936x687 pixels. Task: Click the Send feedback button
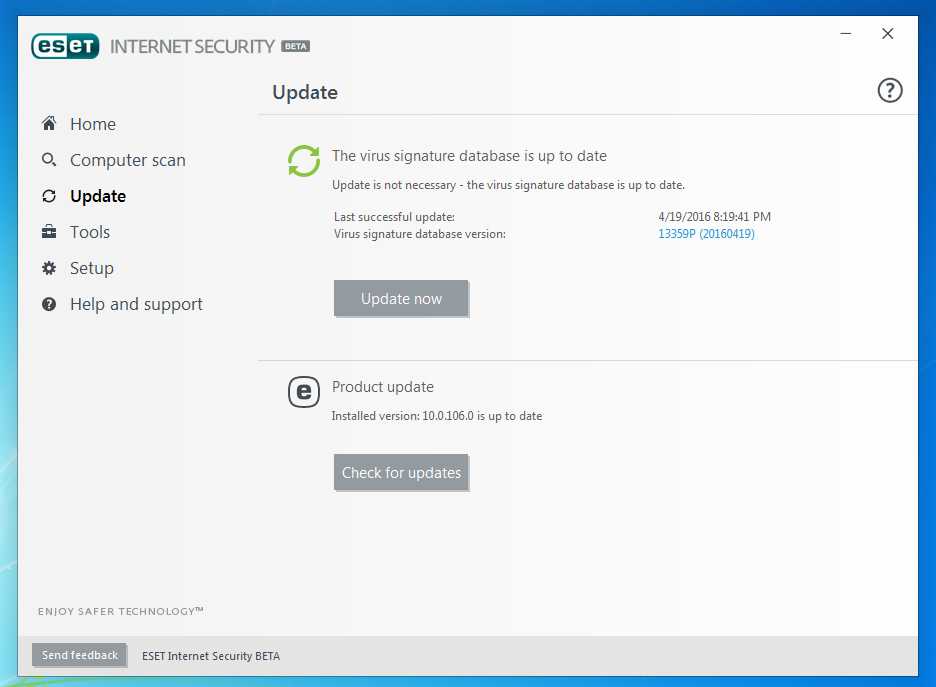[79, 655]
